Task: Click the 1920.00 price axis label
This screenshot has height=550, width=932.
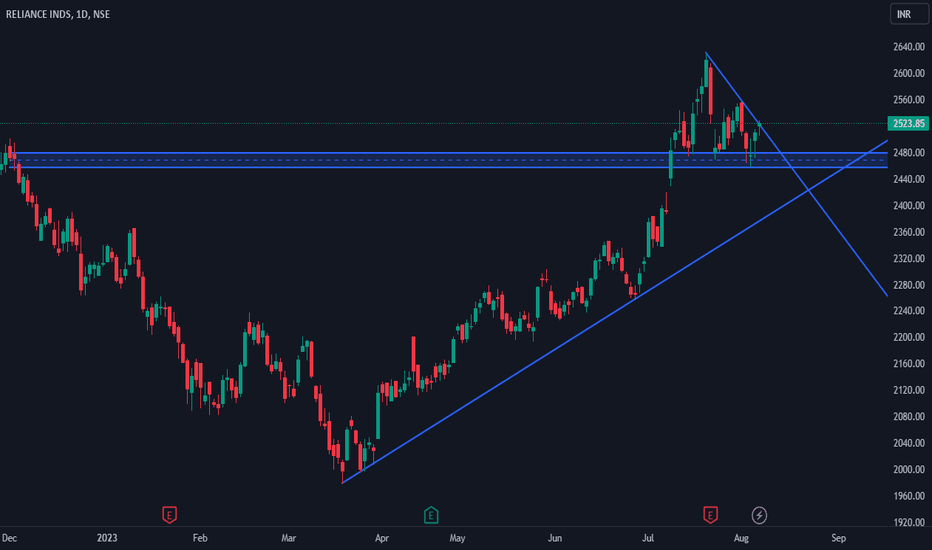Action: pos(908,523)
